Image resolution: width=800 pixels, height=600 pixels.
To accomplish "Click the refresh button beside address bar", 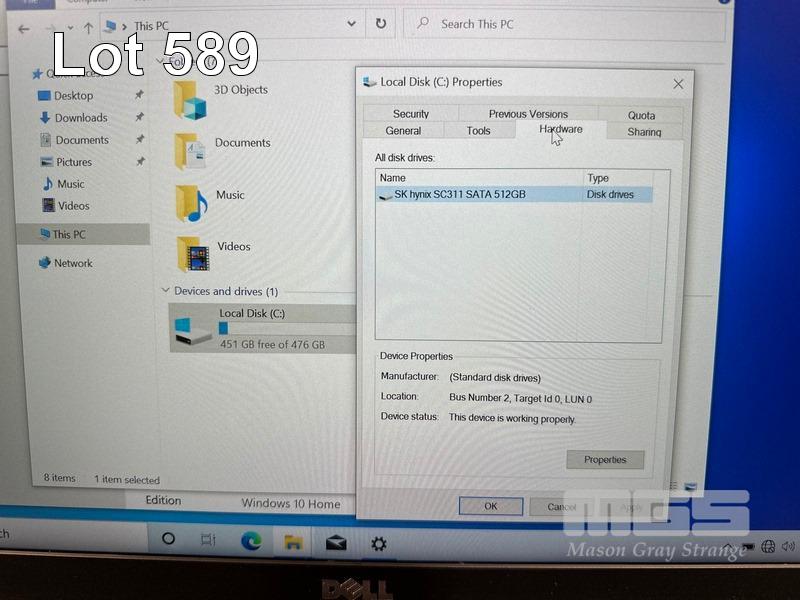I will click(381, 23).
